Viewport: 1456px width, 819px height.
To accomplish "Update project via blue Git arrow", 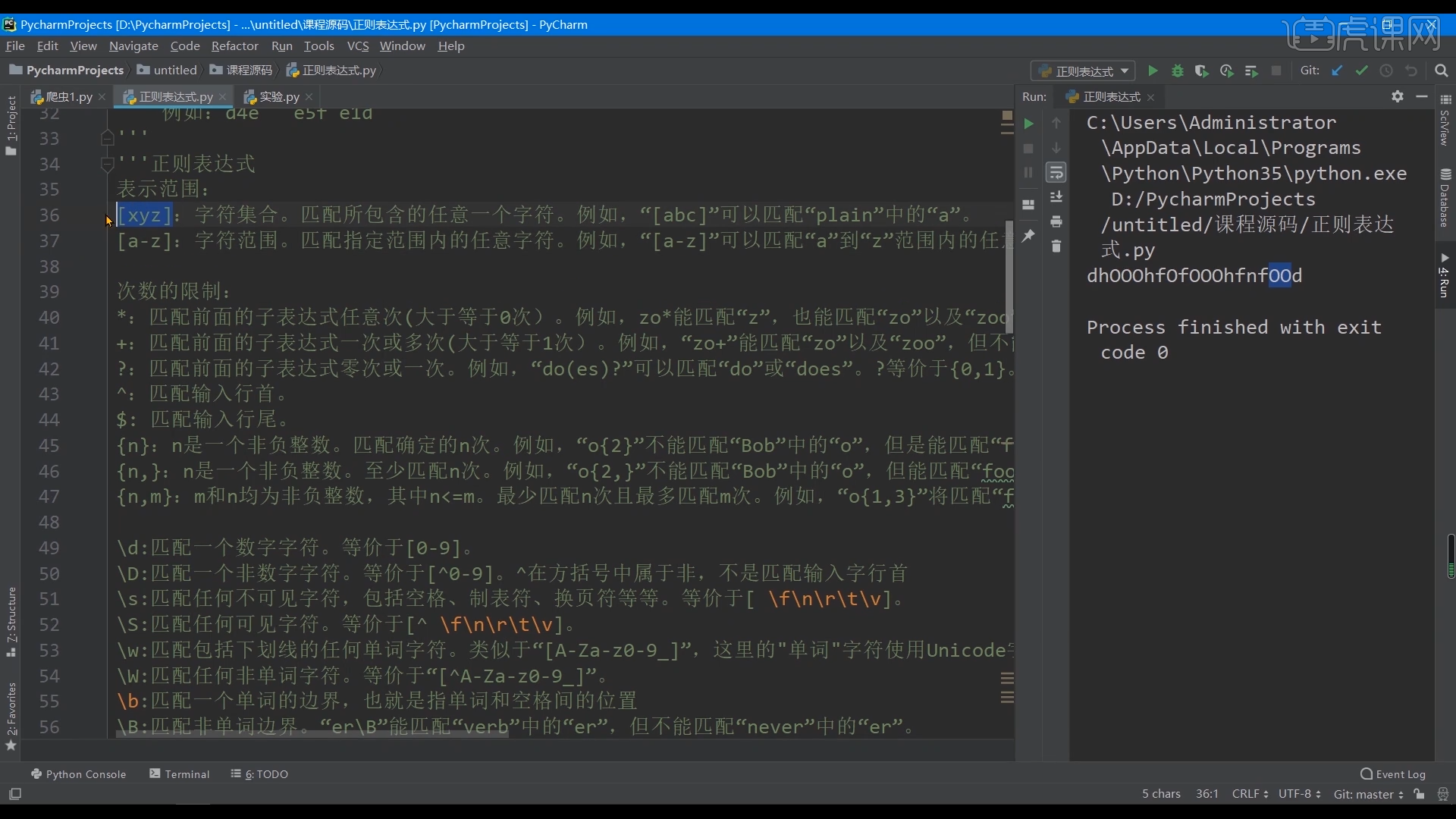I will point(1337,71).
